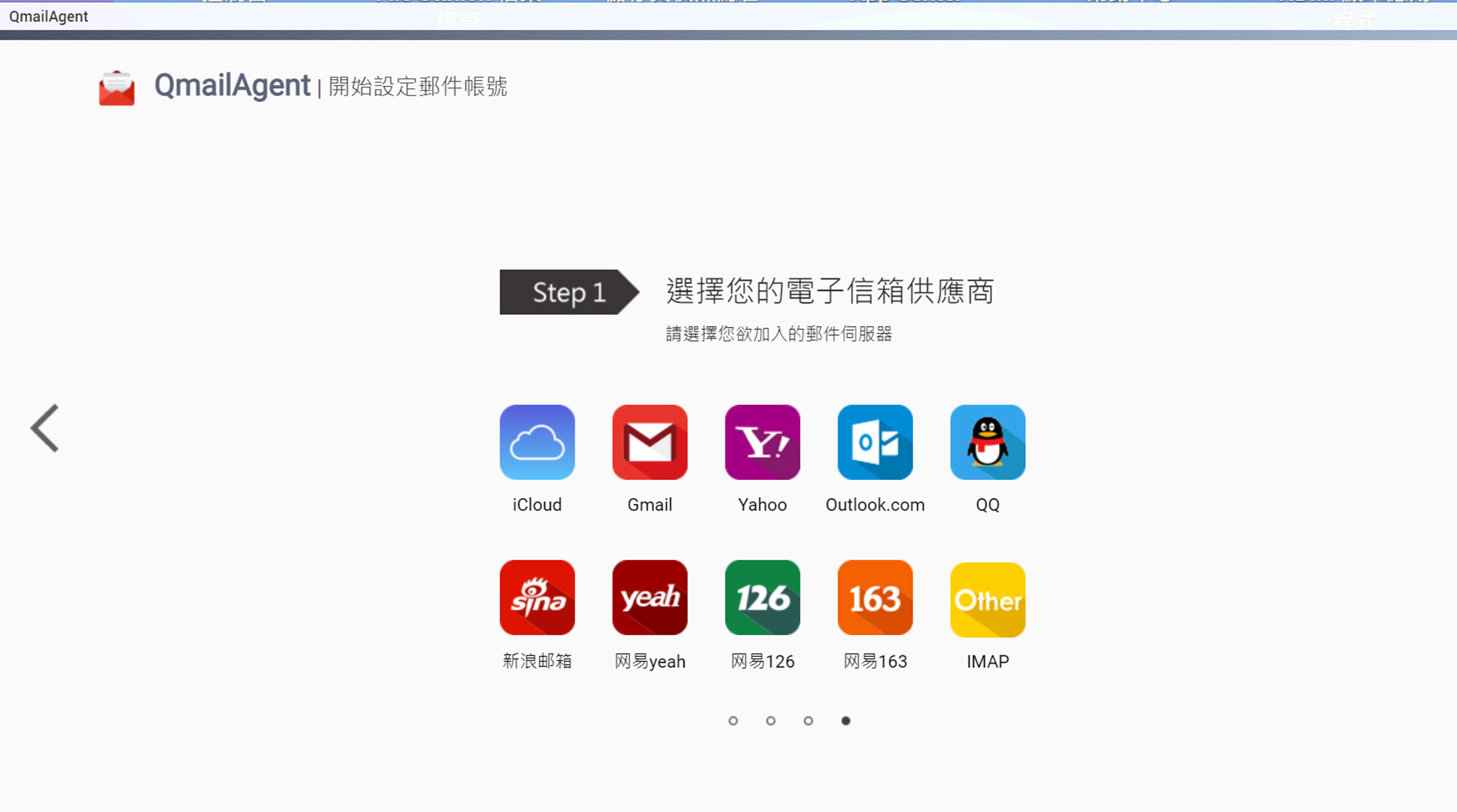Select the Outlook.com provider icon

pyautogui.click(x=875, y=442)
